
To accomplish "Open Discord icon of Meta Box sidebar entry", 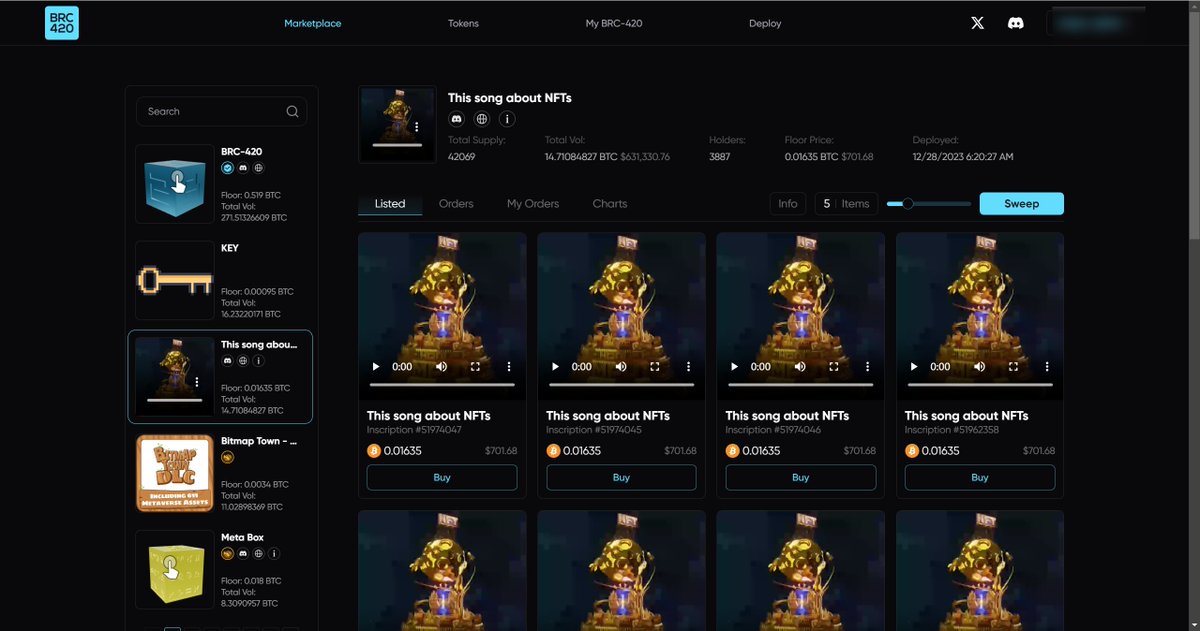I will (x=243, y=553).
